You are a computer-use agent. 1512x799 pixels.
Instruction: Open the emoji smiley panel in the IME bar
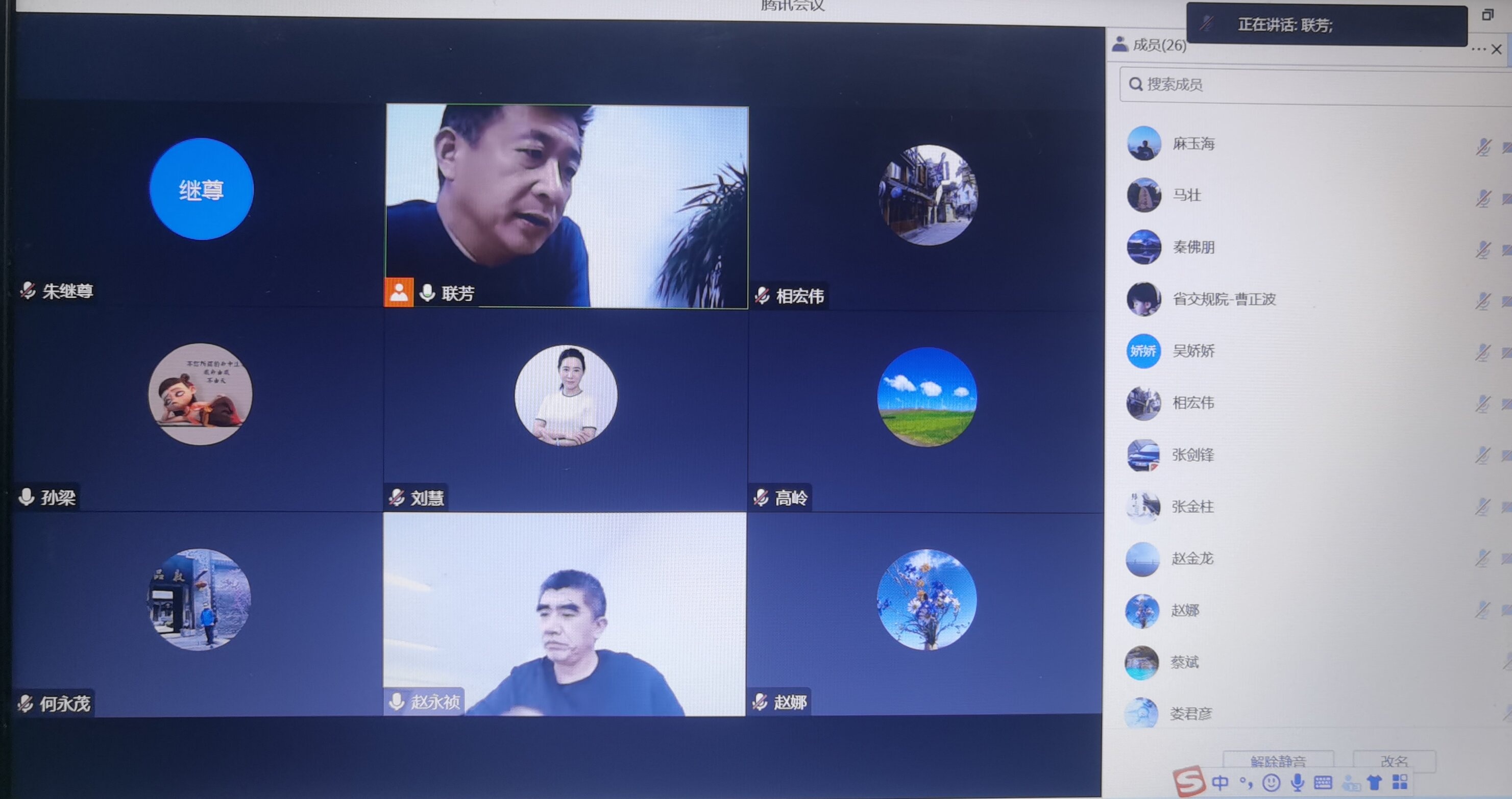(1271, 783)
